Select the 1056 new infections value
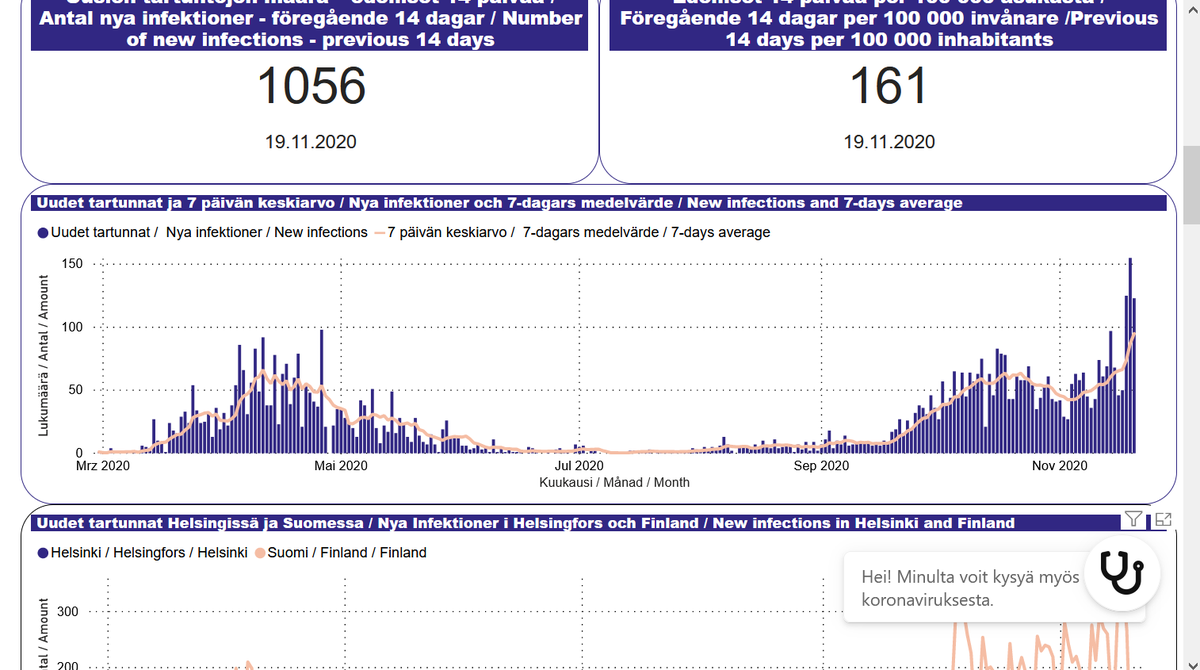The width and height of the screenshot is (1200, 670). [x=311, y=87]
